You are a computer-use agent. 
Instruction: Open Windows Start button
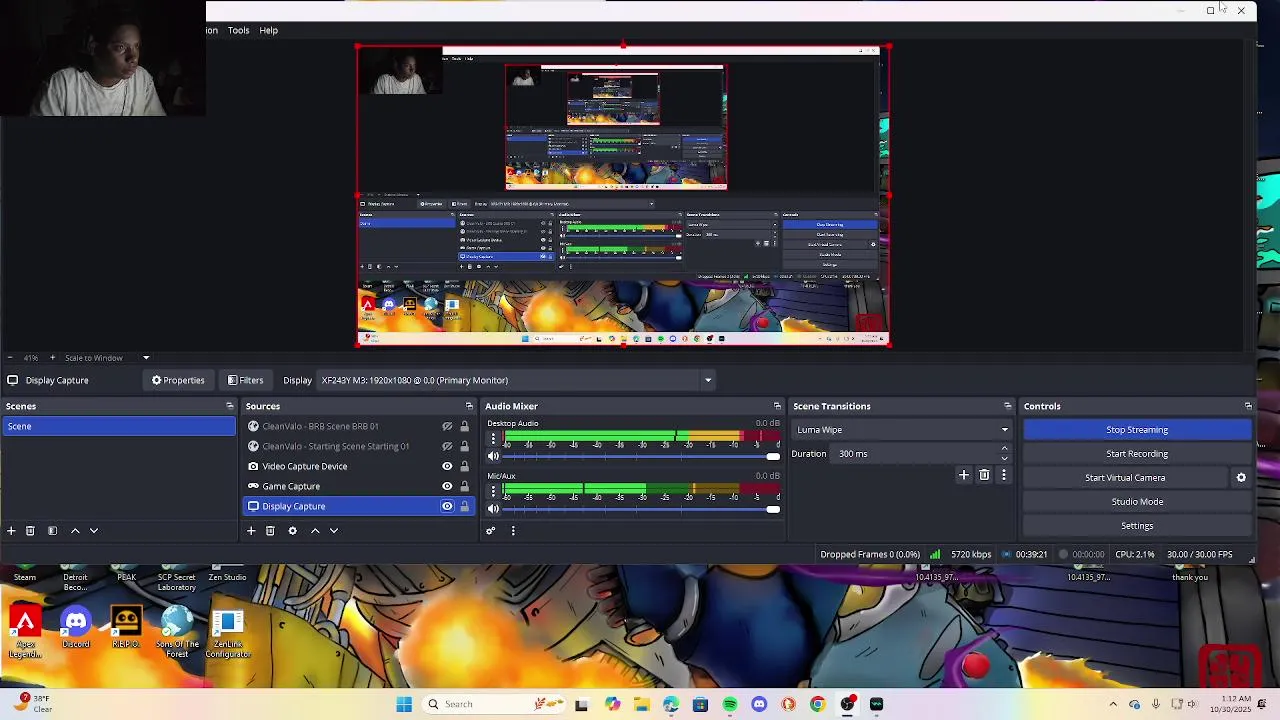coord(404,704)
